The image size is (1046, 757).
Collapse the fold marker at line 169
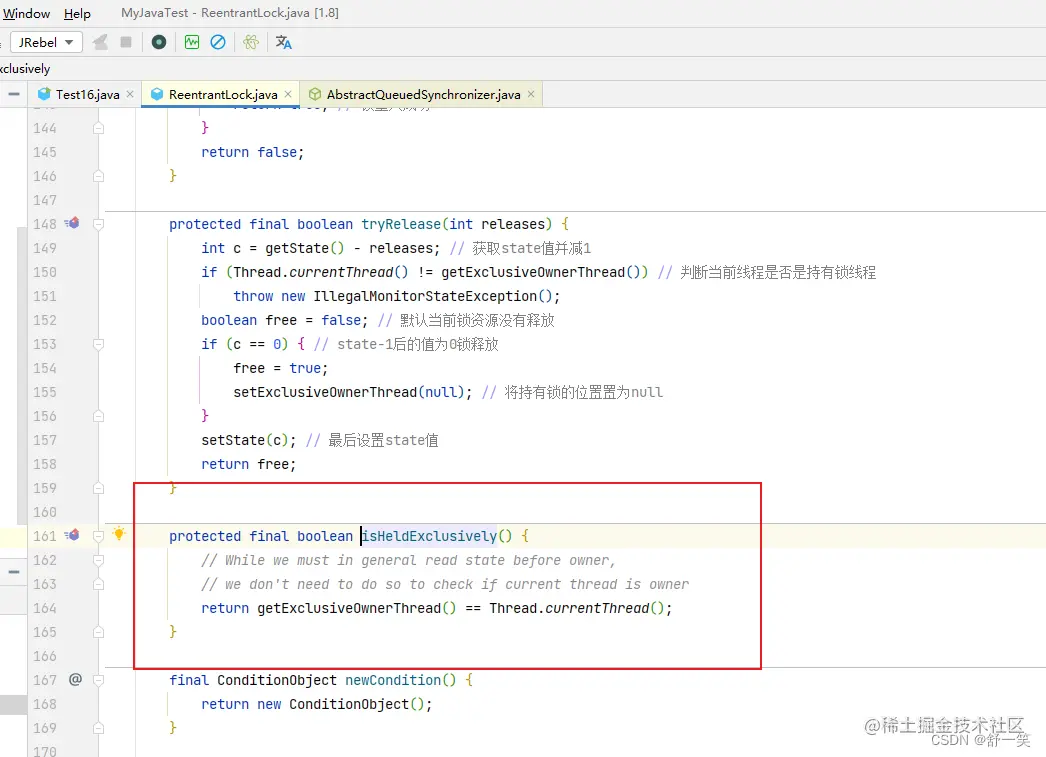tap(99, 728)
